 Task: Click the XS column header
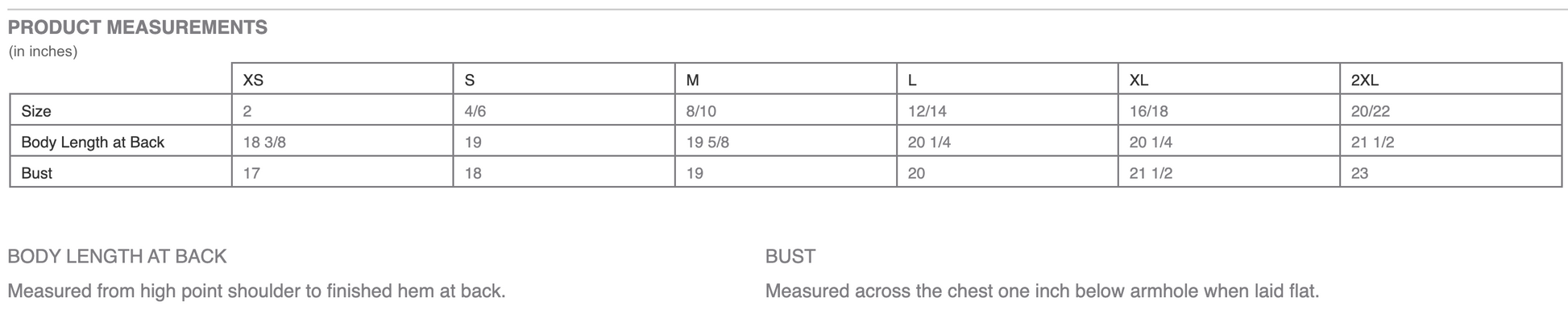point(253,80)
